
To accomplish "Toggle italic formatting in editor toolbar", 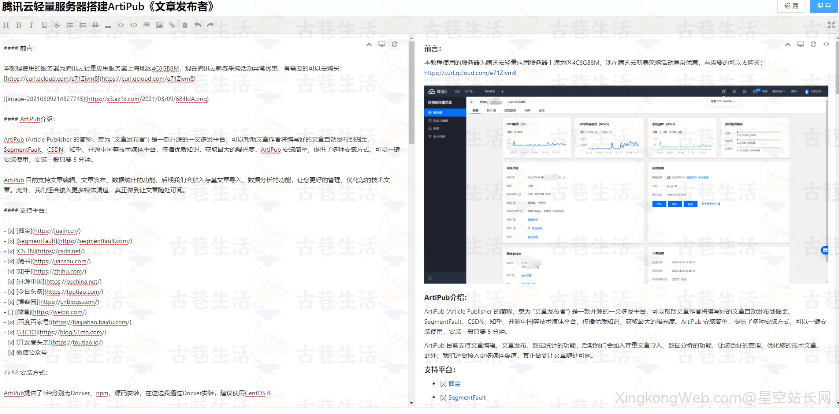I will [32, 25].
